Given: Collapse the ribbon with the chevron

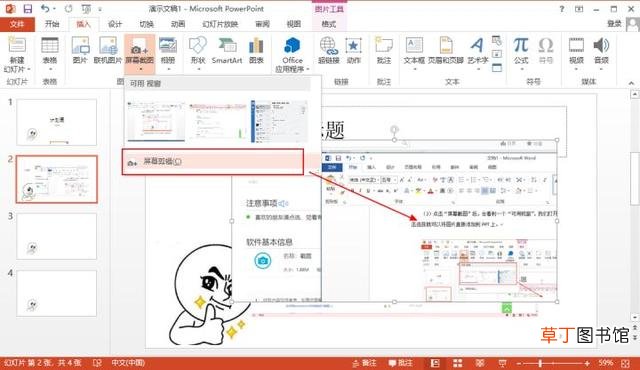Looking at the screenshot, I should [631, 83].
